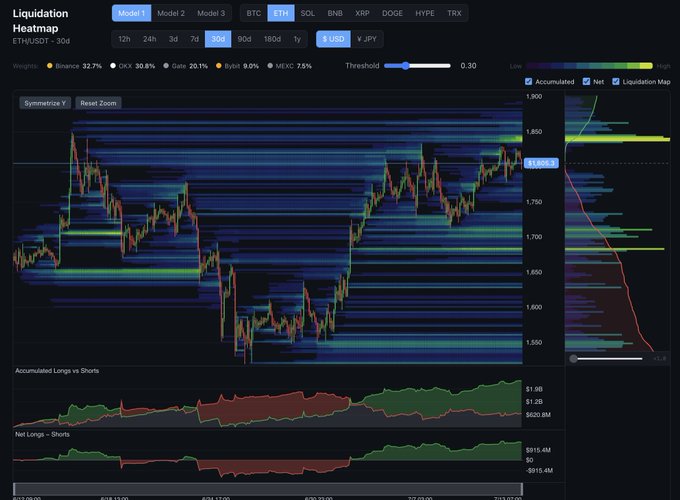
Task: Switch currency to ¥ JPY
Action: point(367,39)
